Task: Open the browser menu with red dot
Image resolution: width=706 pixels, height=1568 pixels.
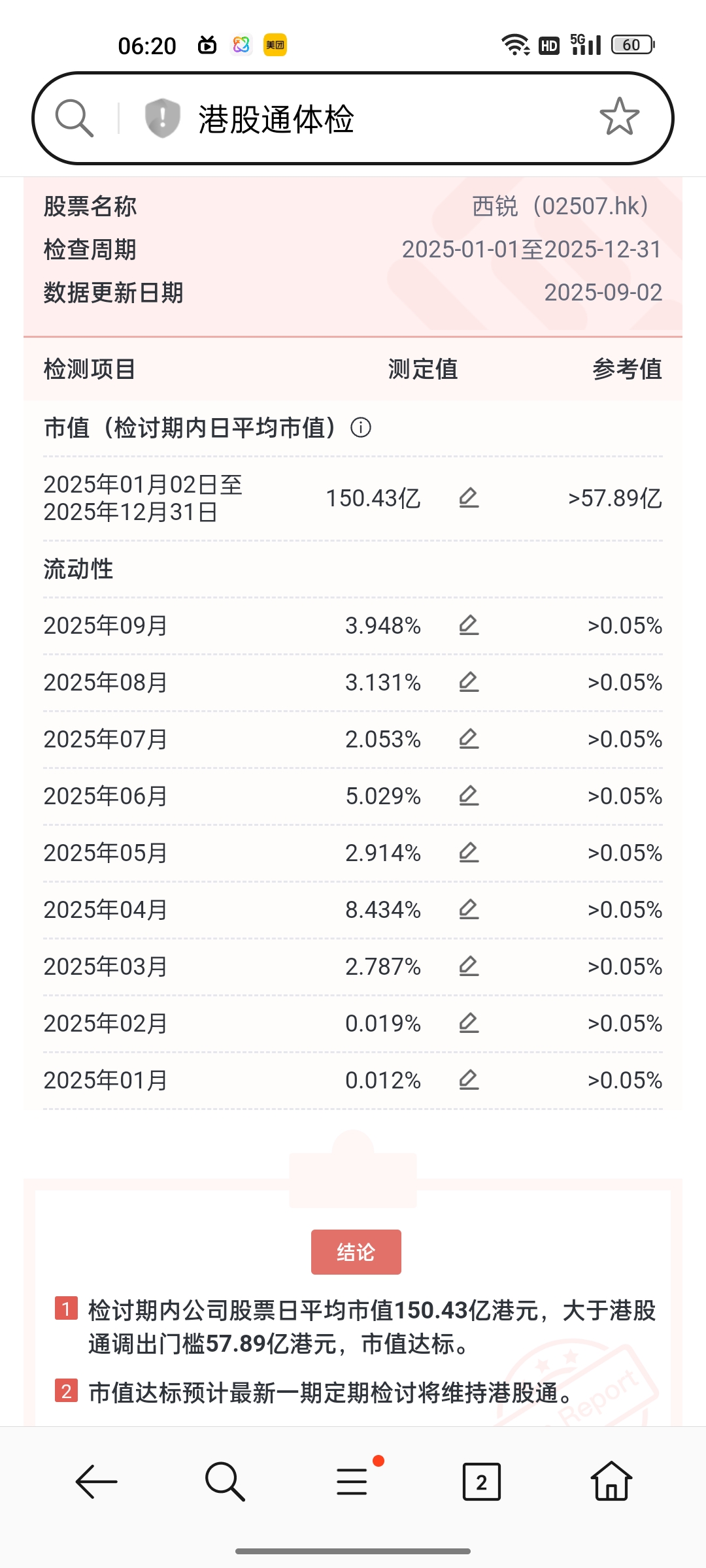Action: tap(353, 1481)
